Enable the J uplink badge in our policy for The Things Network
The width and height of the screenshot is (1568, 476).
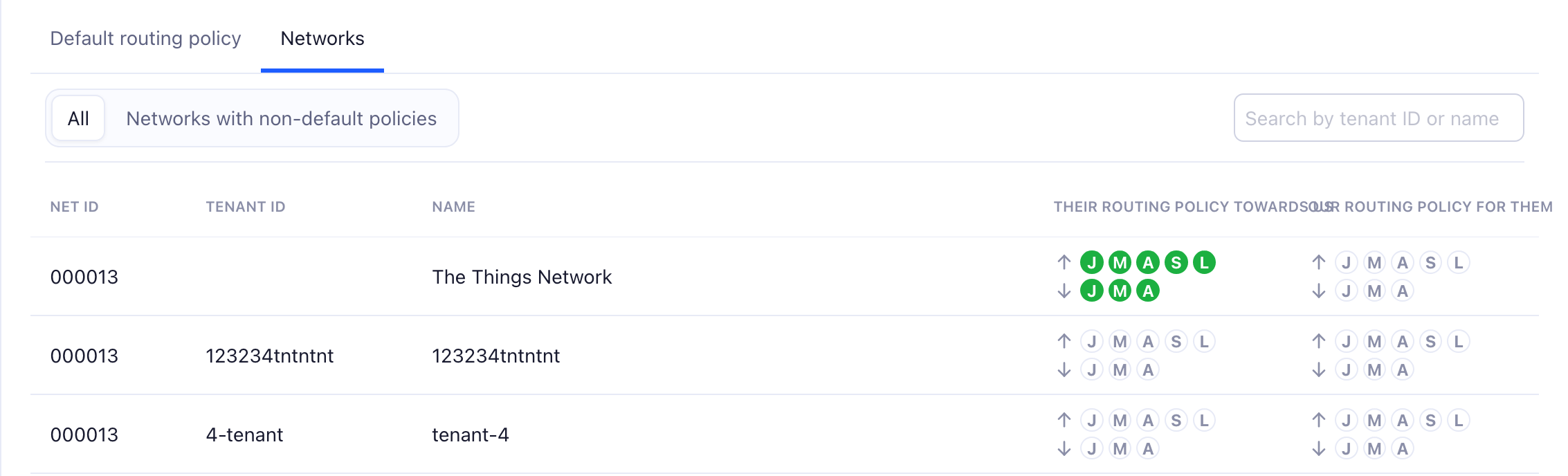point(1346,262)
